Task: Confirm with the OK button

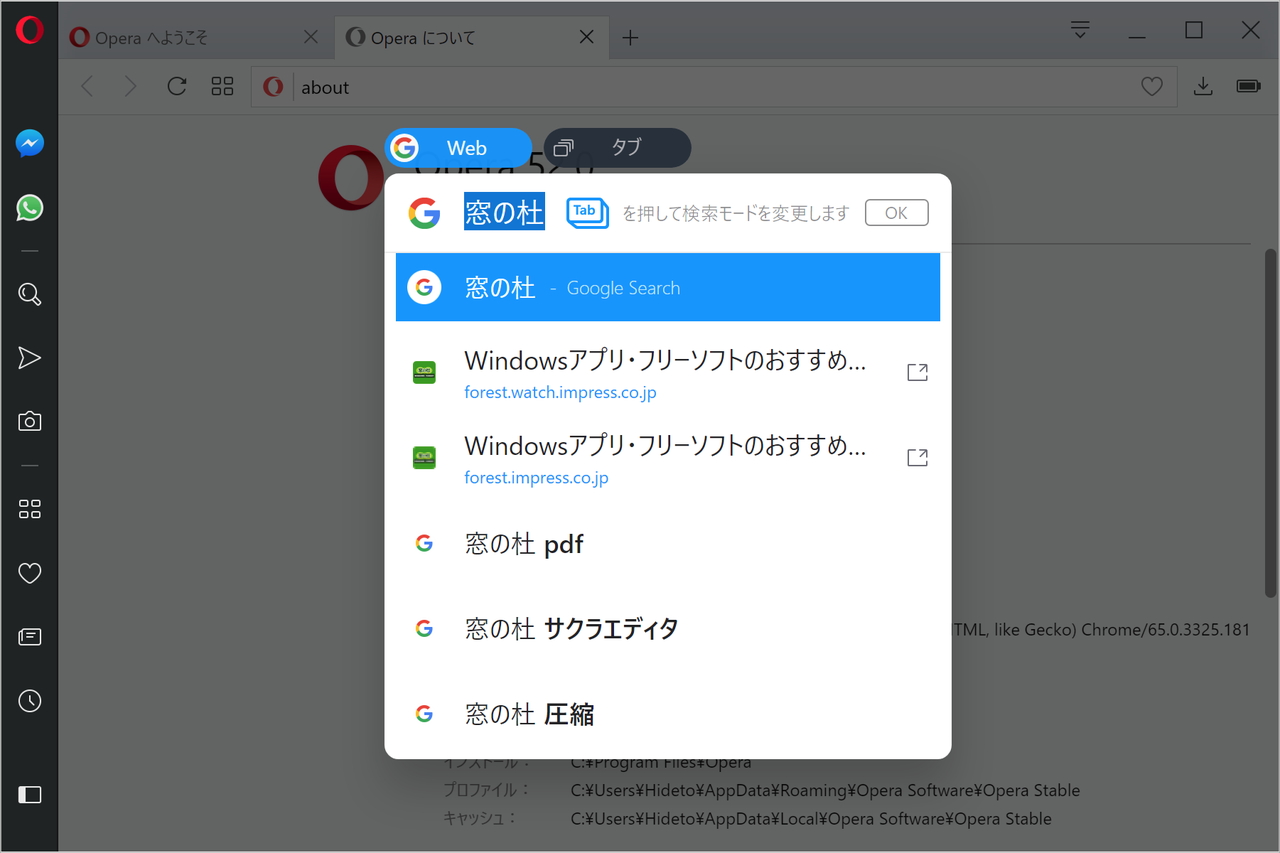Action: tap(896, 212)
